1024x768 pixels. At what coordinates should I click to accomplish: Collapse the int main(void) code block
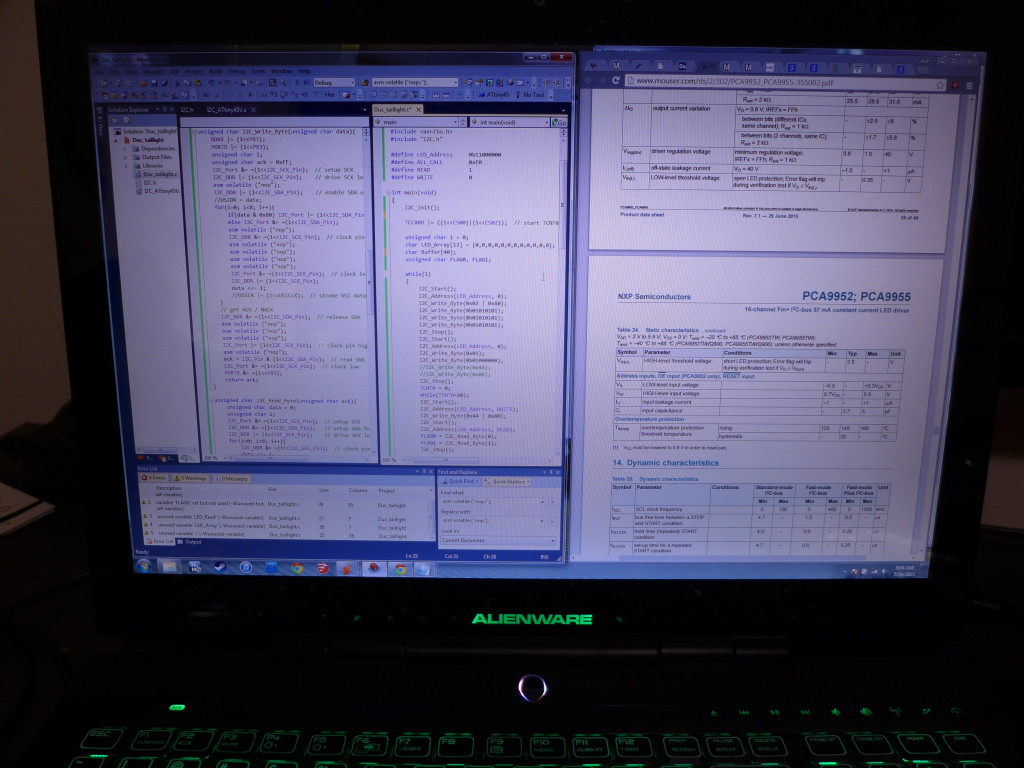point(389,193)
